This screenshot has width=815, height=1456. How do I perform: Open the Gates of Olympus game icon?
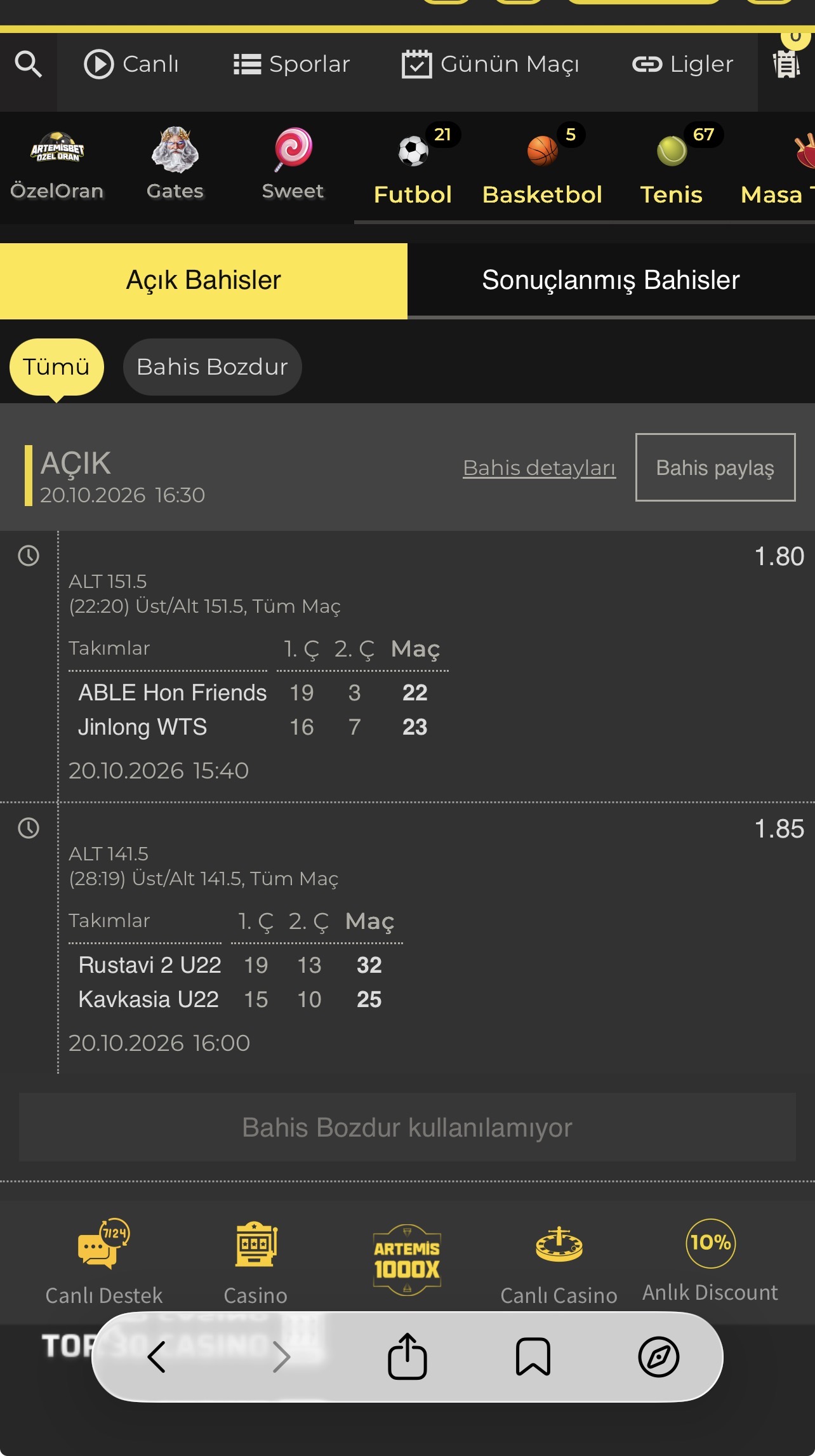pos(175,150)
